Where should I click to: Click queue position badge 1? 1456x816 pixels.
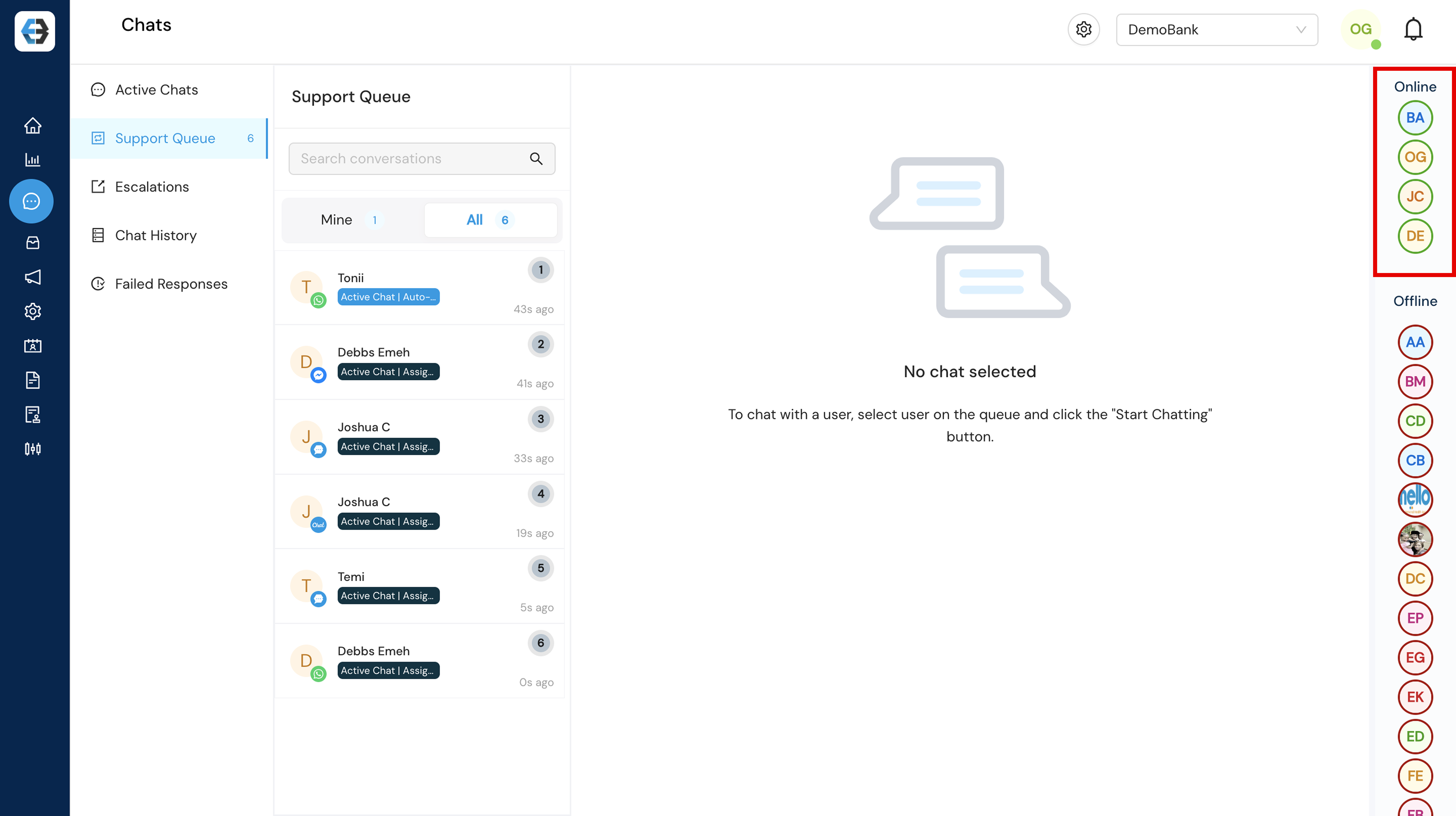[x=540, y=270]
